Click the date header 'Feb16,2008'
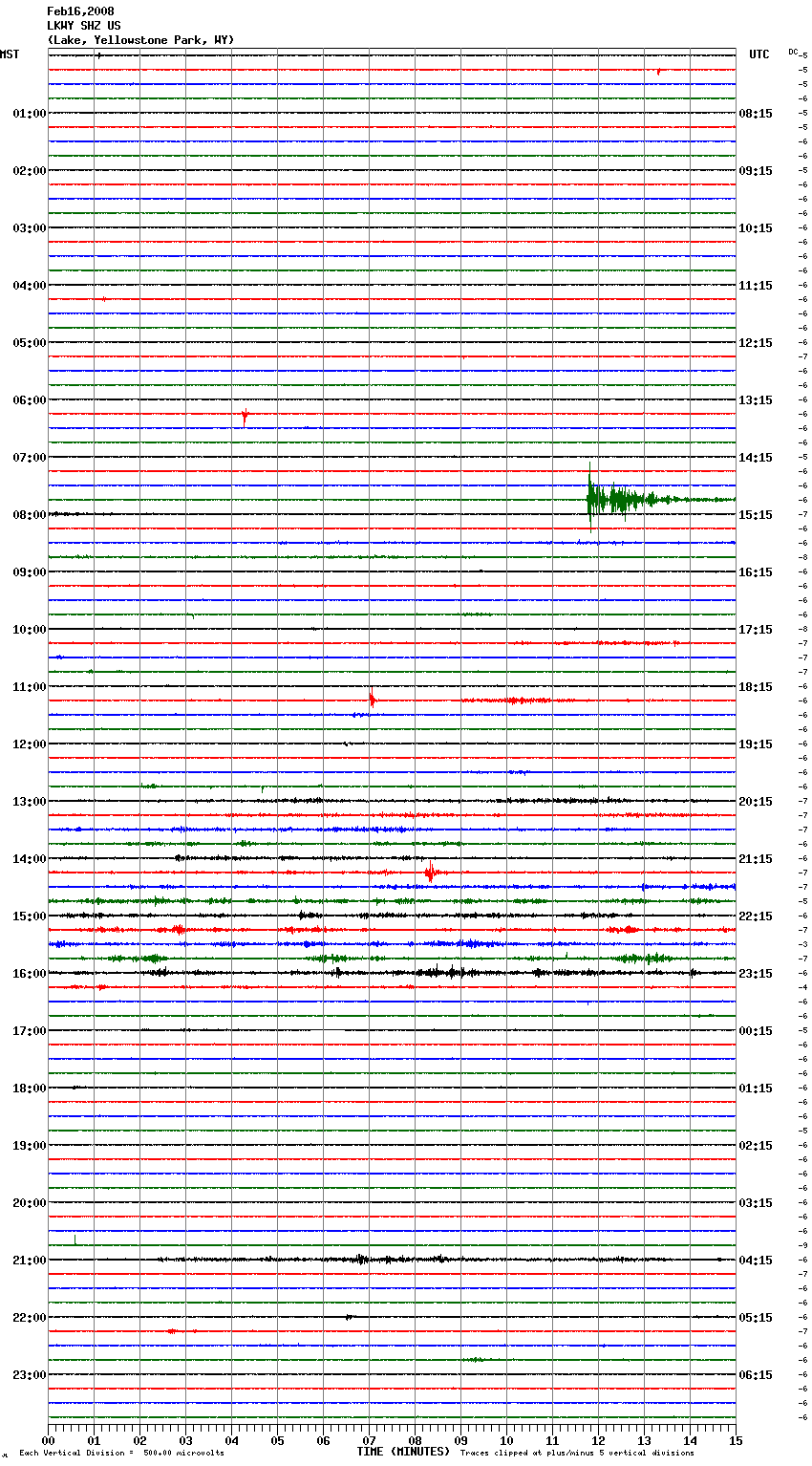The width and height of the screenshot is (812, 1466). point(80,11)
